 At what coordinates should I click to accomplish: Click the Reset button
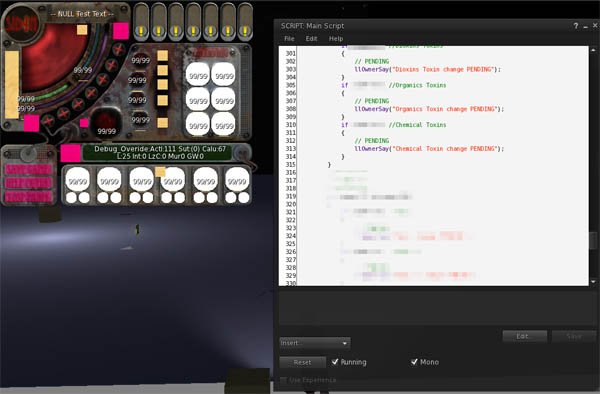[x=302, y=362]
